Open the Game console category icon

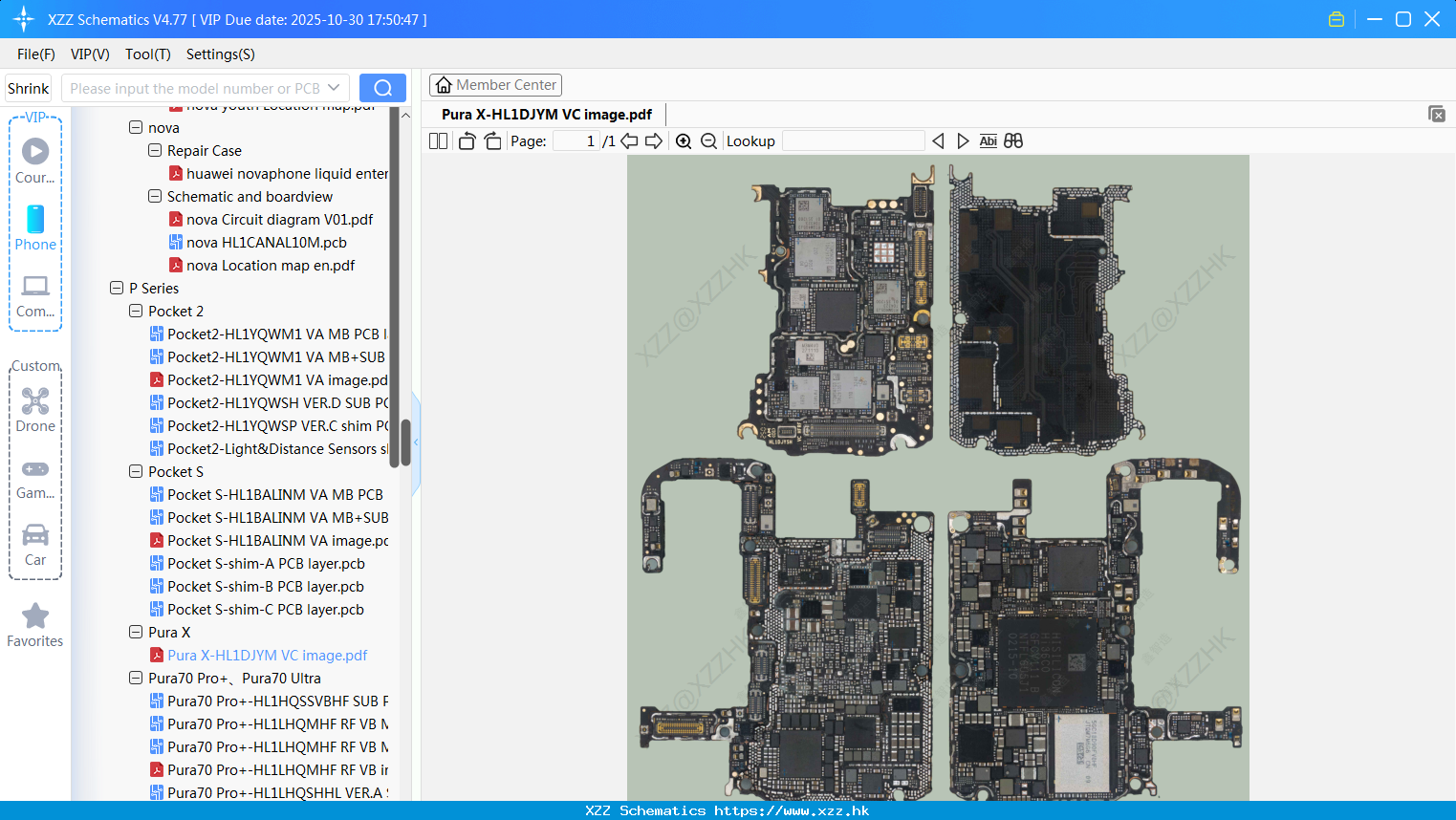pos(35,478)
